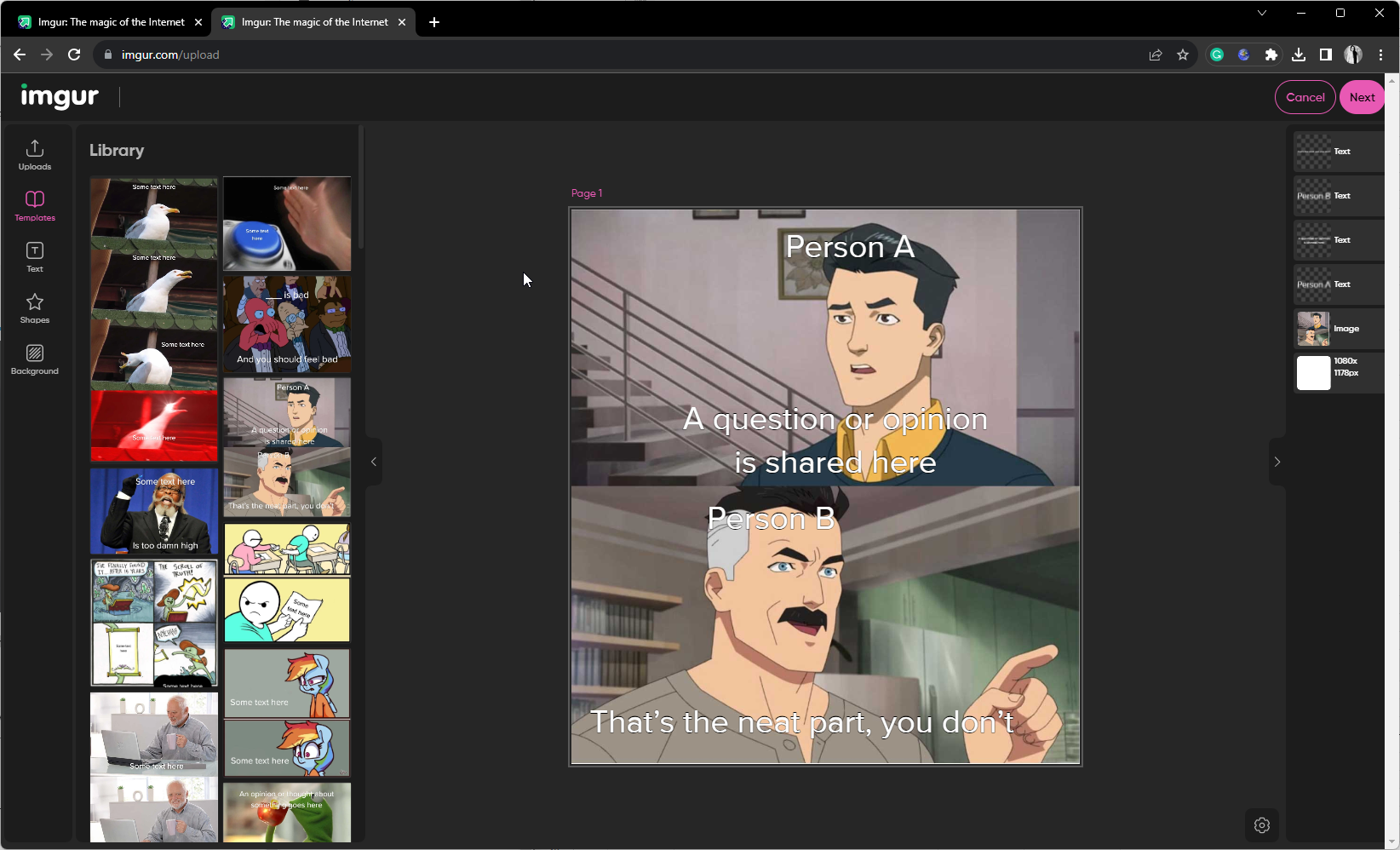Select the Scroll of Truth comic template
Viewport: 1400px width, 850px height.
pyautogui.click(x=154, y=623)
